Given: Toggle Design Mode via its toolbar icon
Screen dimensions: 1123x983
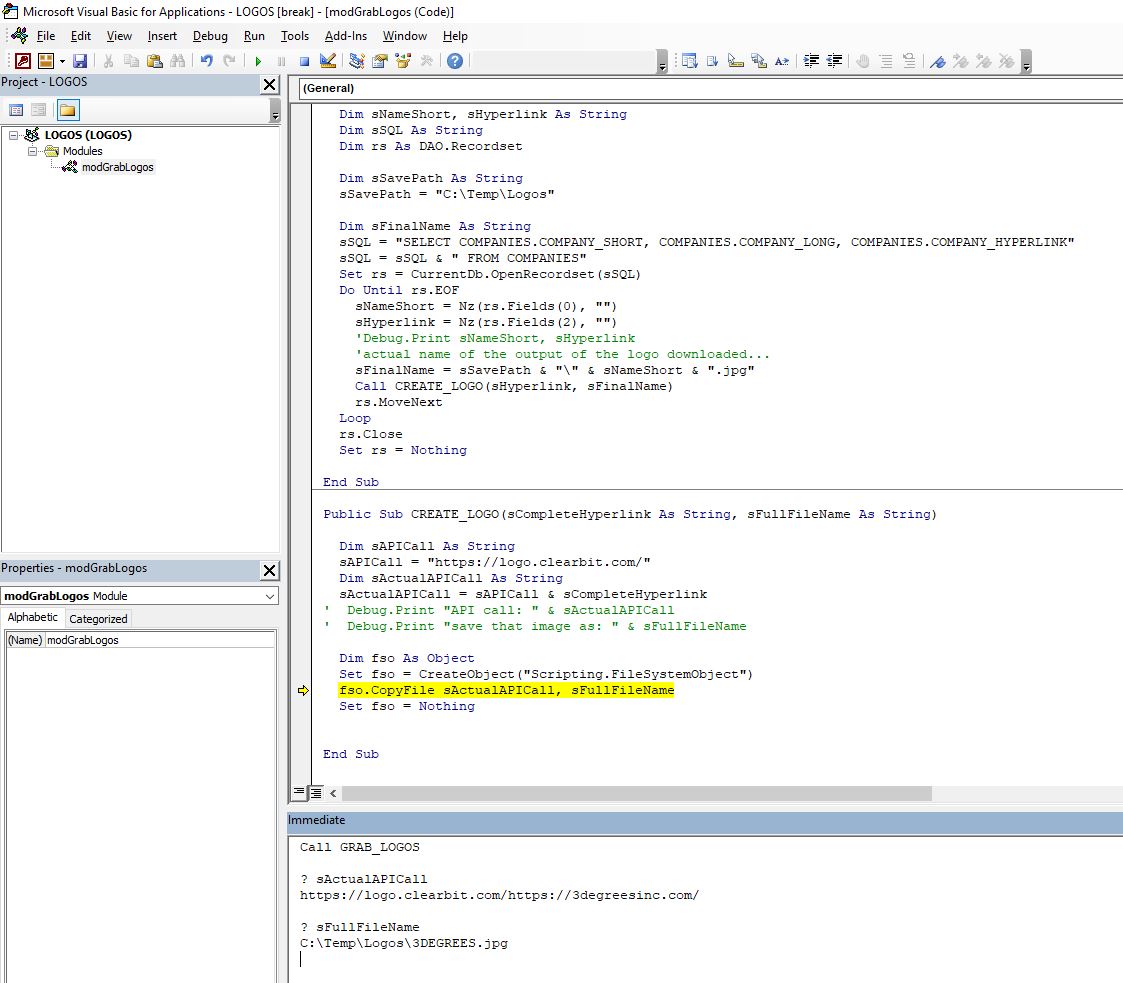Looking at the screenshot, I should [x=327, y=60].
